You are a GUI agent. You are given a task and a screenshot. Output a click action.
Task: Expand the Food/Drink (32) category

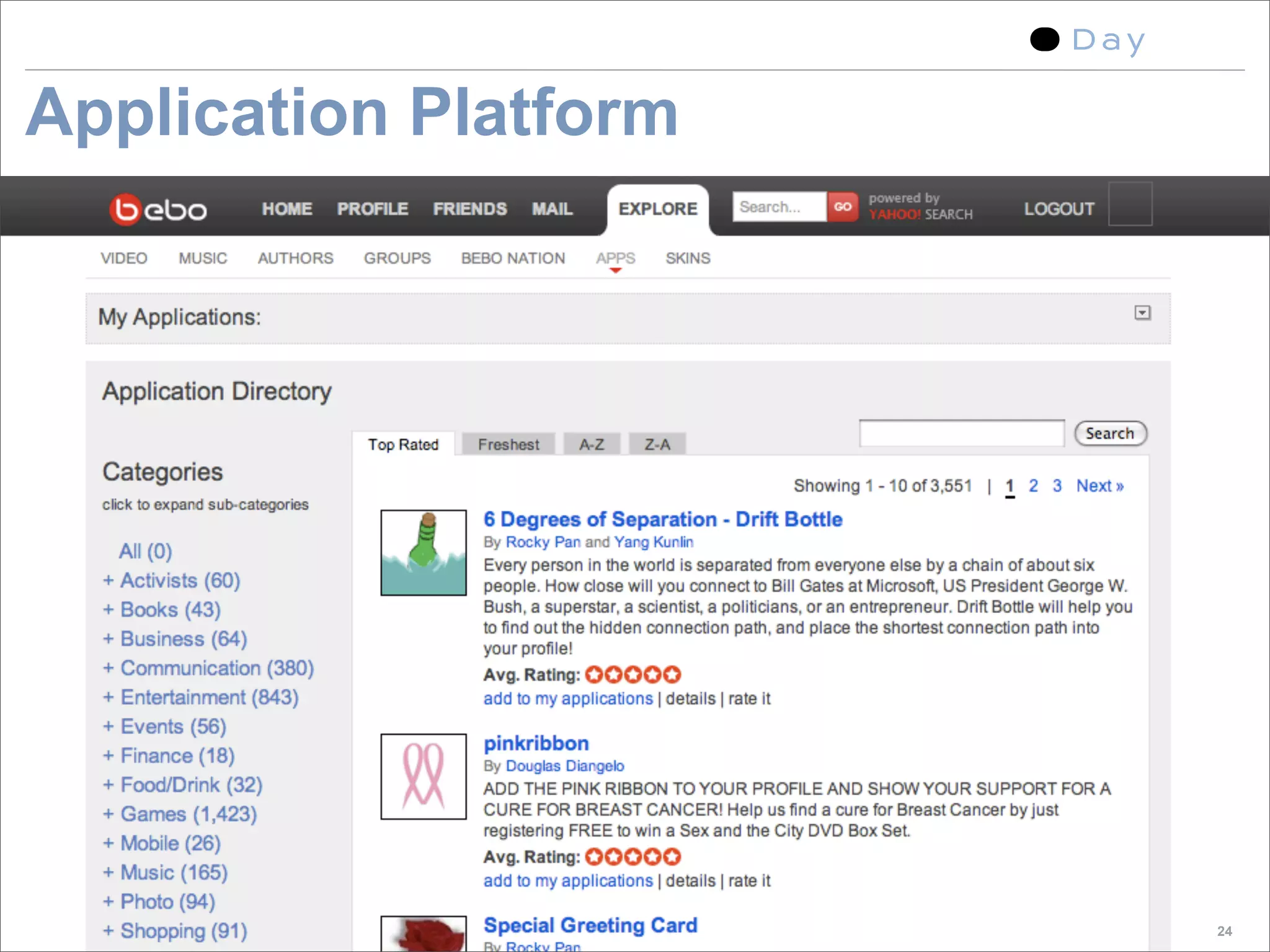(x=183, y=785)
